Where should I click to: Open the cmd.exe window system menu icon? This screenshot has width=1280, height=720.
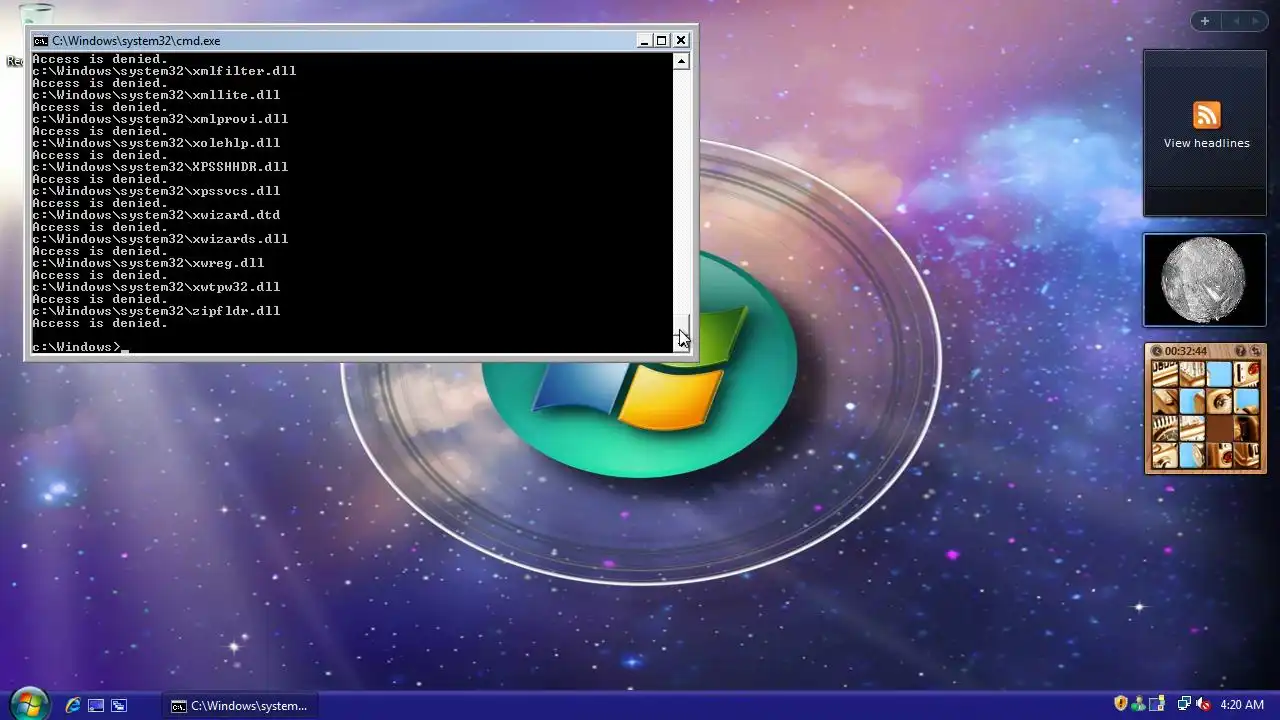click(x=40, y=41)
